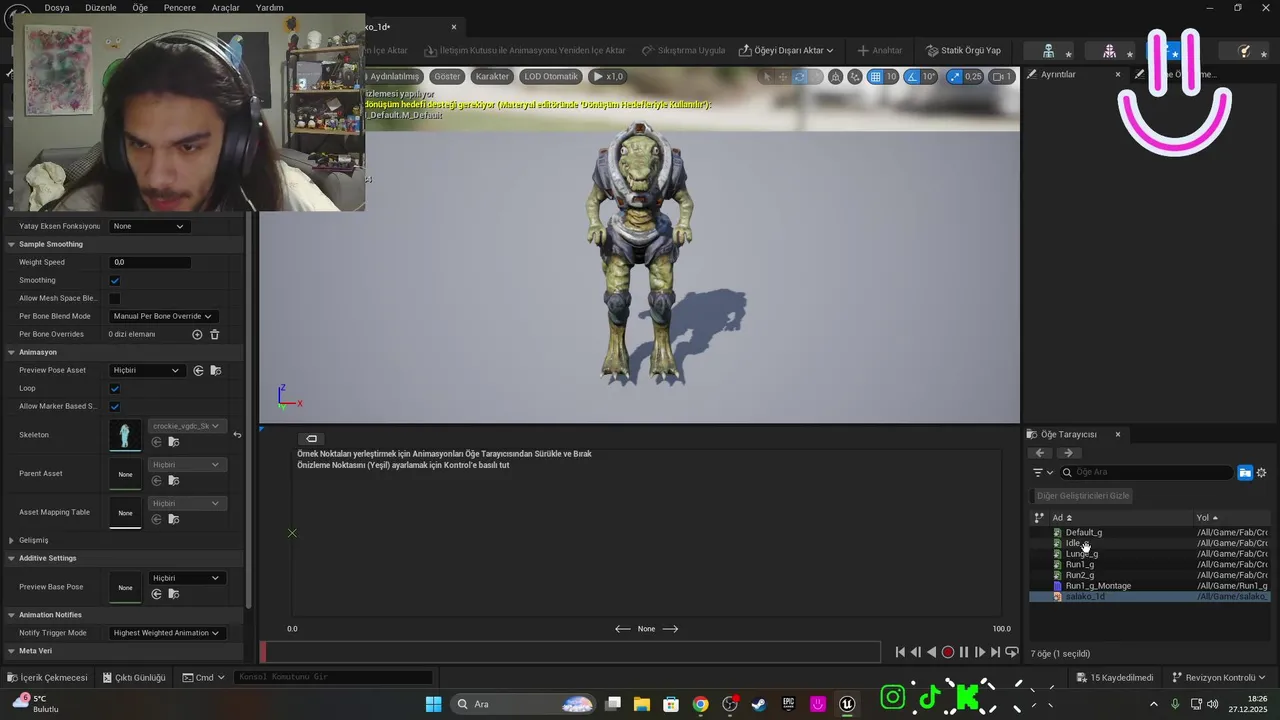The height and width of the screenshot is (720, 1280).
Task: Open Unreal Engine from taskbar
Action: coord(848,704)
